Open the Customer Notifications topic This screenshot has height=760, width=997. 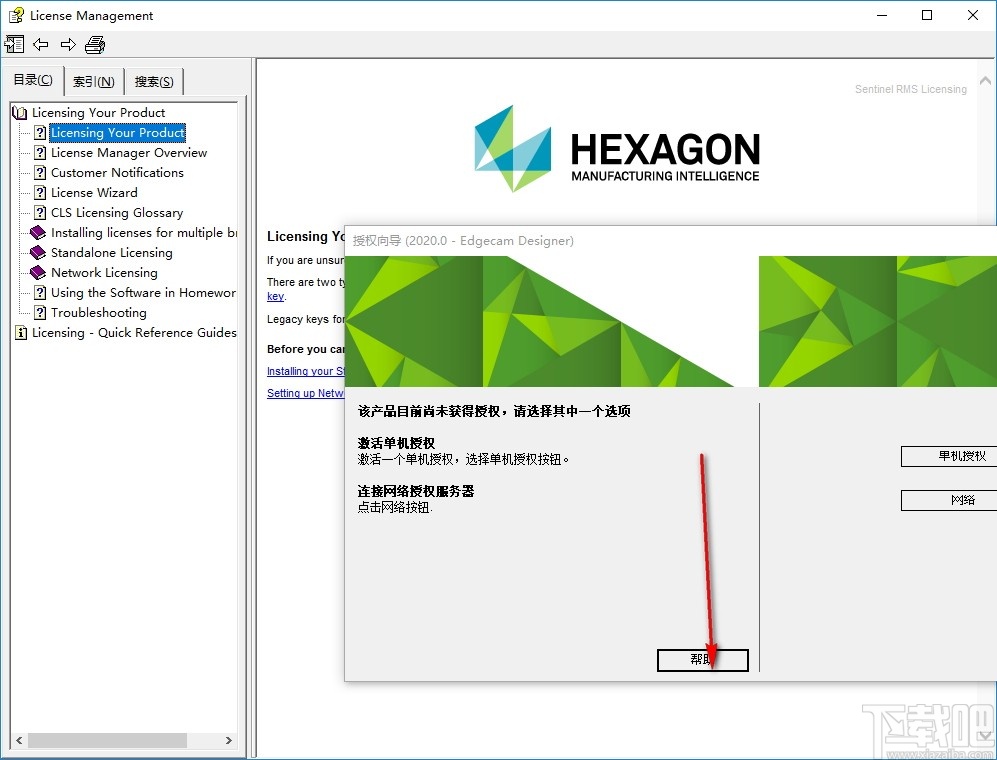tap(115, 172)
